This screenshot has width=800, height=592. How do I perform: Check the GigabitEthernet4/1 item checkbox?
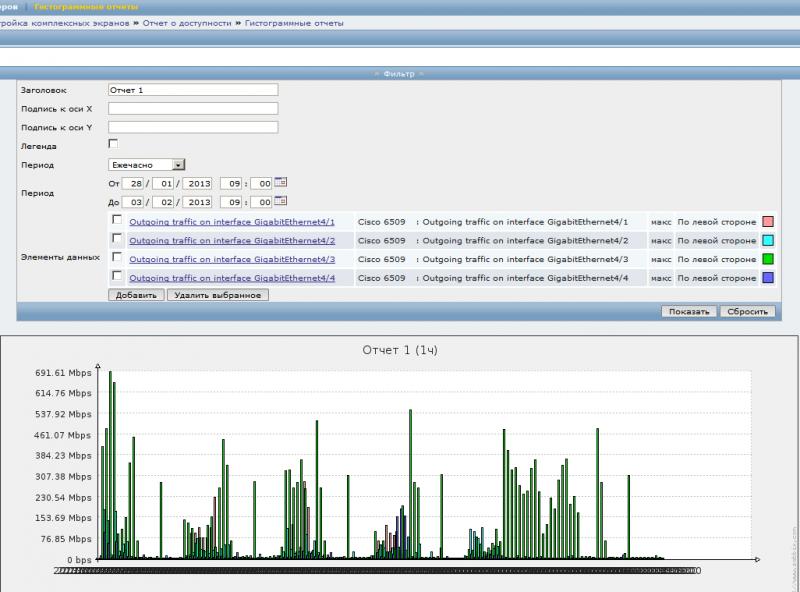coord(117,220)
